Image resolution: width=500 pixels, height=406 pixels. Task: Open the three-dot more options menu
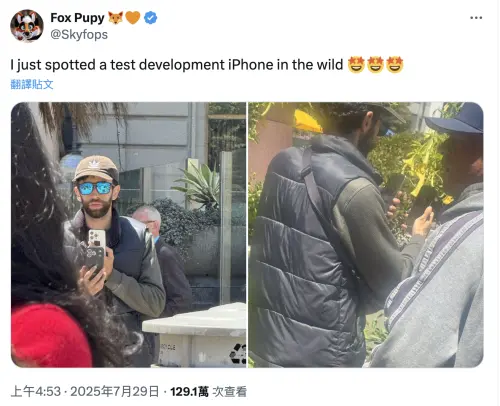coord(476,18)
